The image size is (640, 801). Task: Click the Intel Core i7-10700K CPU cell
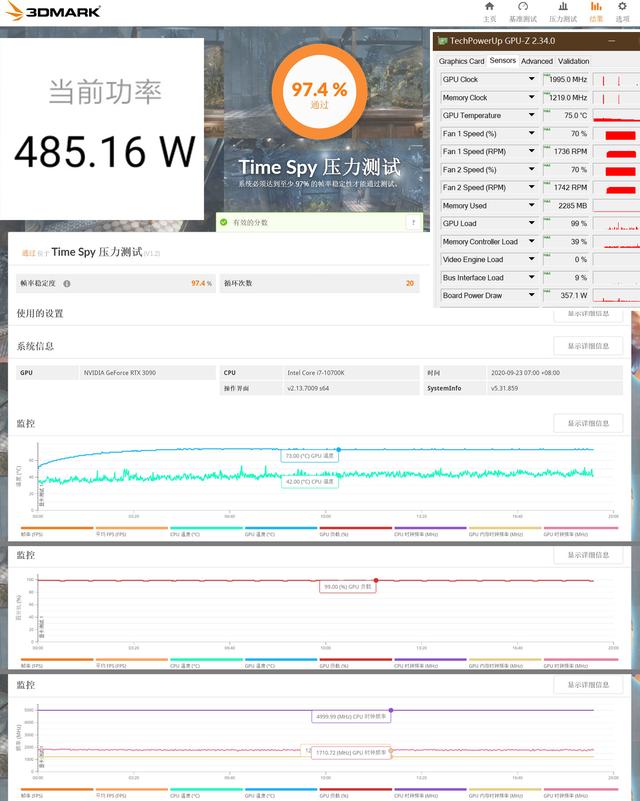pos(350,373)
